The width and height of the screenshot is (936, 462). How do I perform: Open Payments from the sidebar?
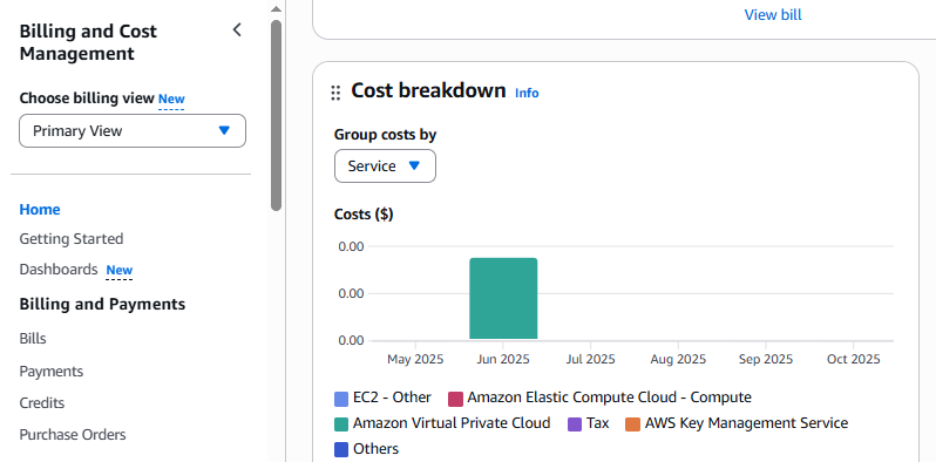click(x=51, y=371)
